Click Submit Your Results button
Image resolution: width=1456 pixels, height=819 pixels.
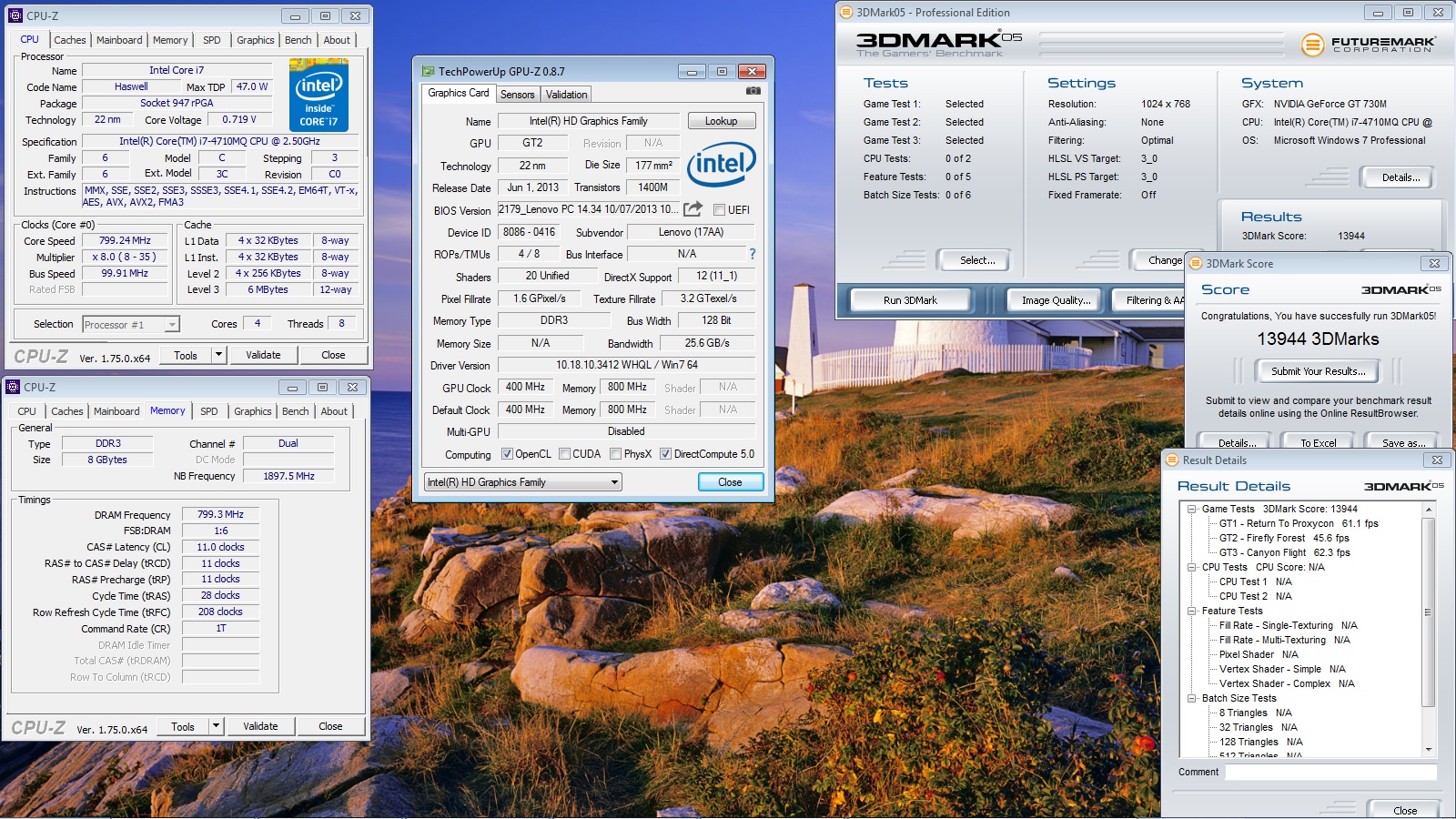coord(1318,371)
